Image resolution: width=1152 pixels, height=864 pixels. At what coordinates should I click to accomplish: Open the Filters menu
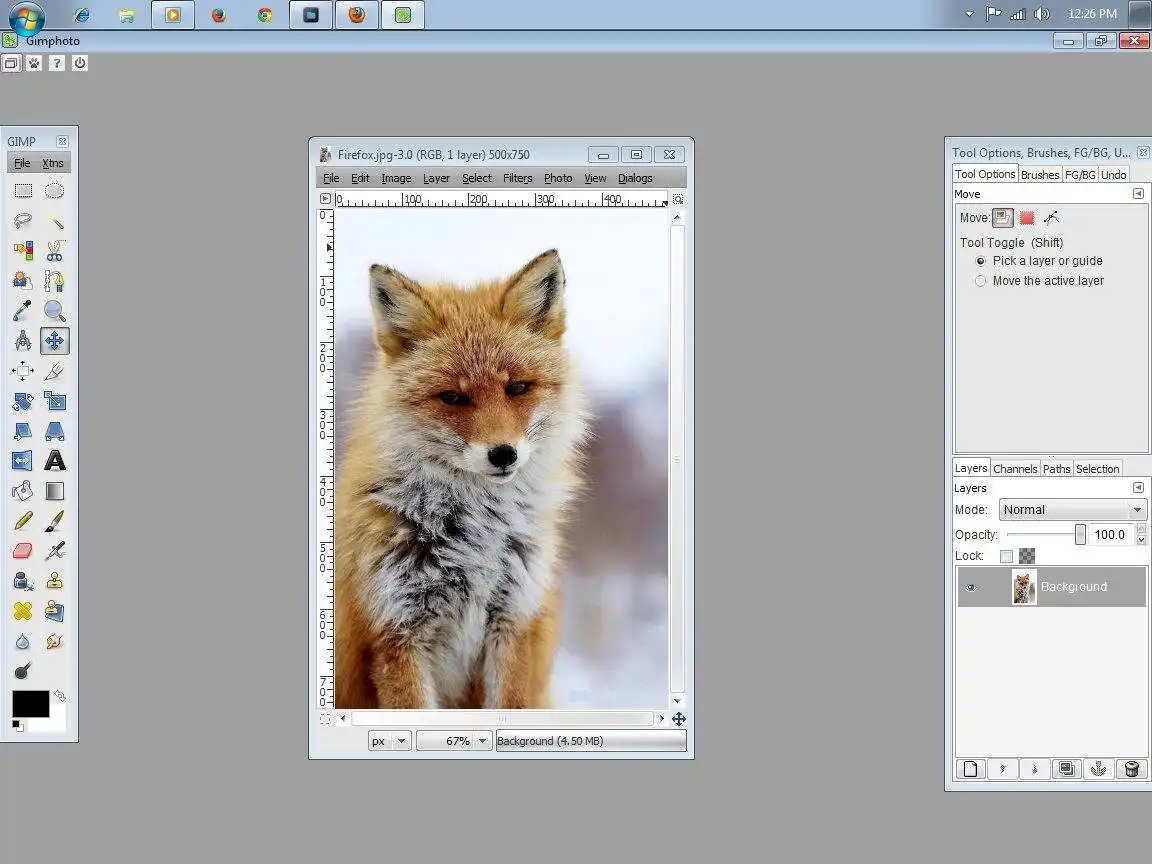[x=517, y=178]
